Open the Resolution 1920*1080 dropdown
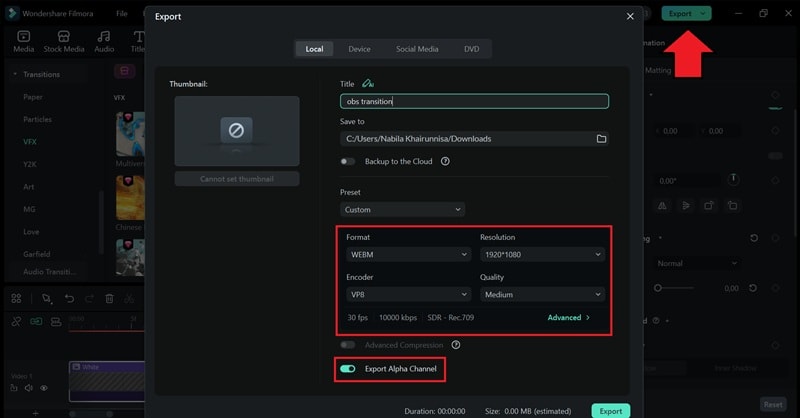This screenshot has height=418, width=800. [x=542, y=254]
